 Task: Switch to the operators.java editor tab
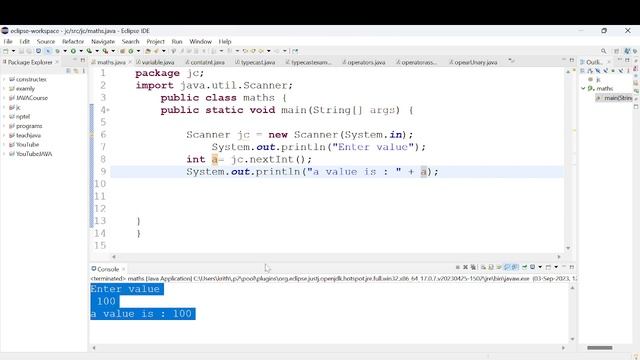tap(364, 62)
